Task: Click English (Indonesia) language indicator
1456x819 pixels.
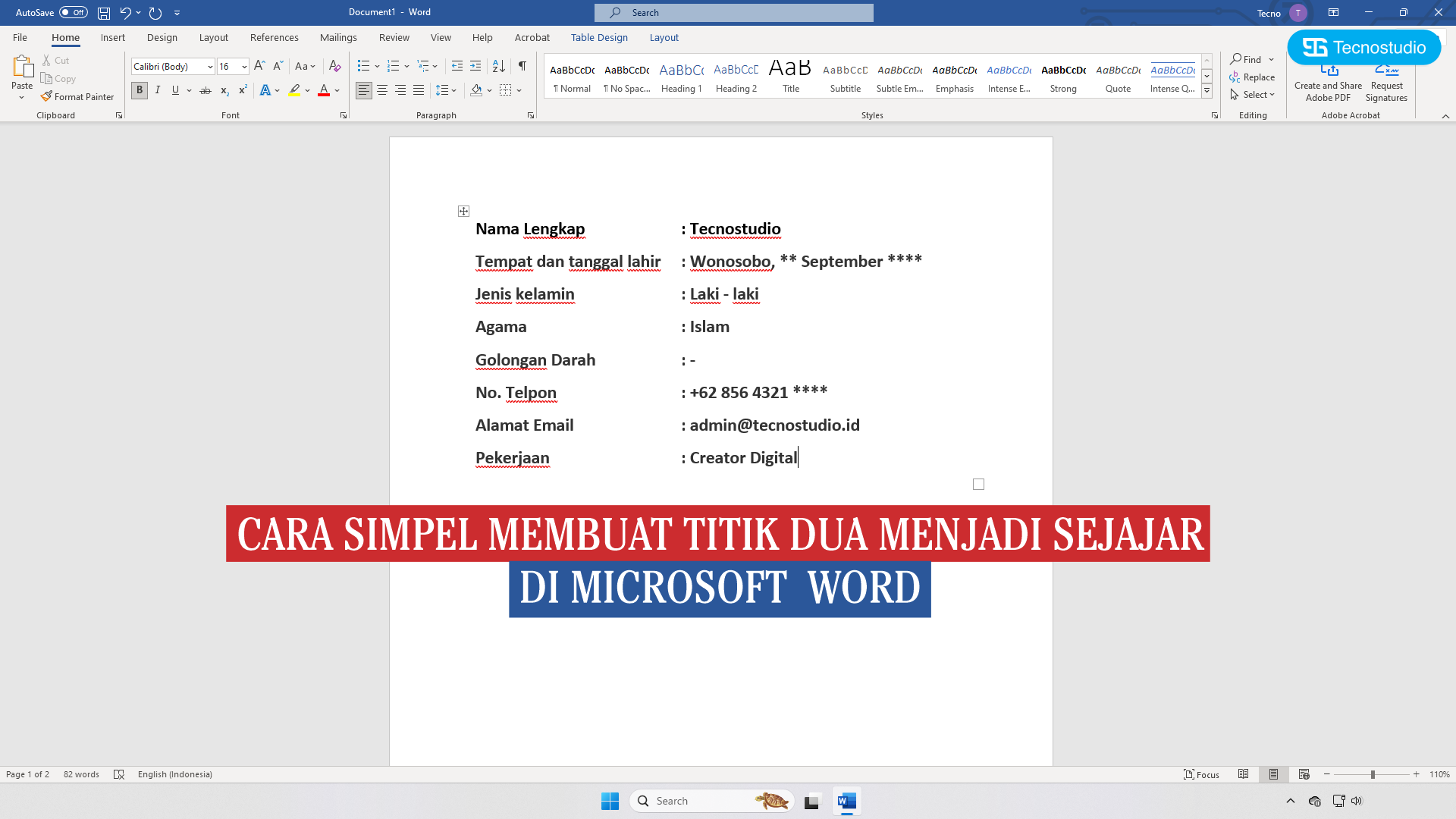Action: [x=175, y=774]
